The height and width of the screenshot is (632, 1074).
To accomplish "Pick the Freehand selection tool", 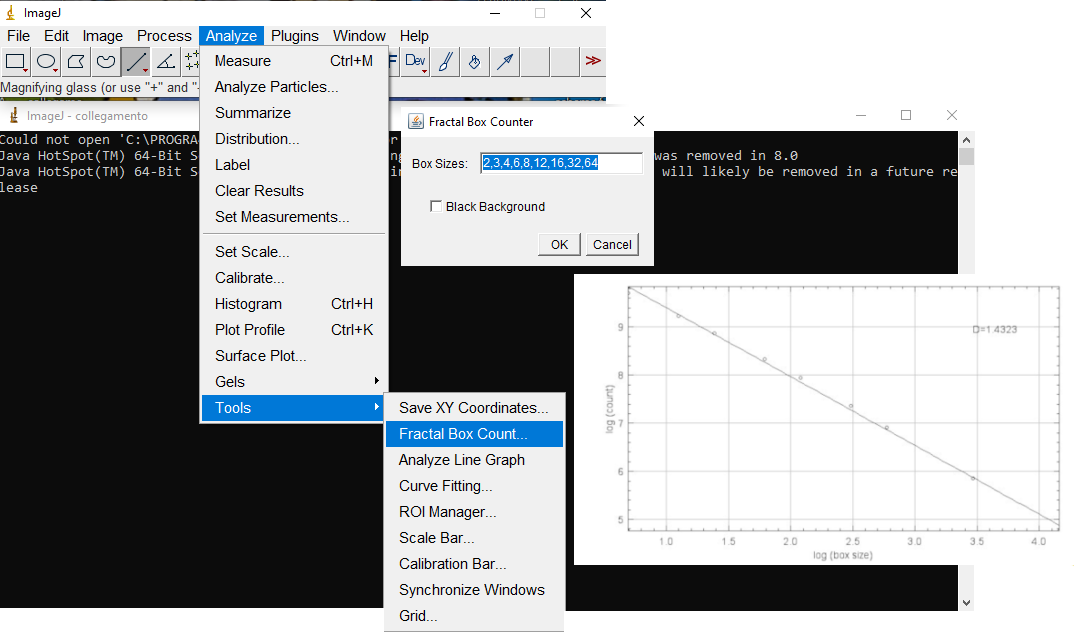I will (x=106, y=62).
